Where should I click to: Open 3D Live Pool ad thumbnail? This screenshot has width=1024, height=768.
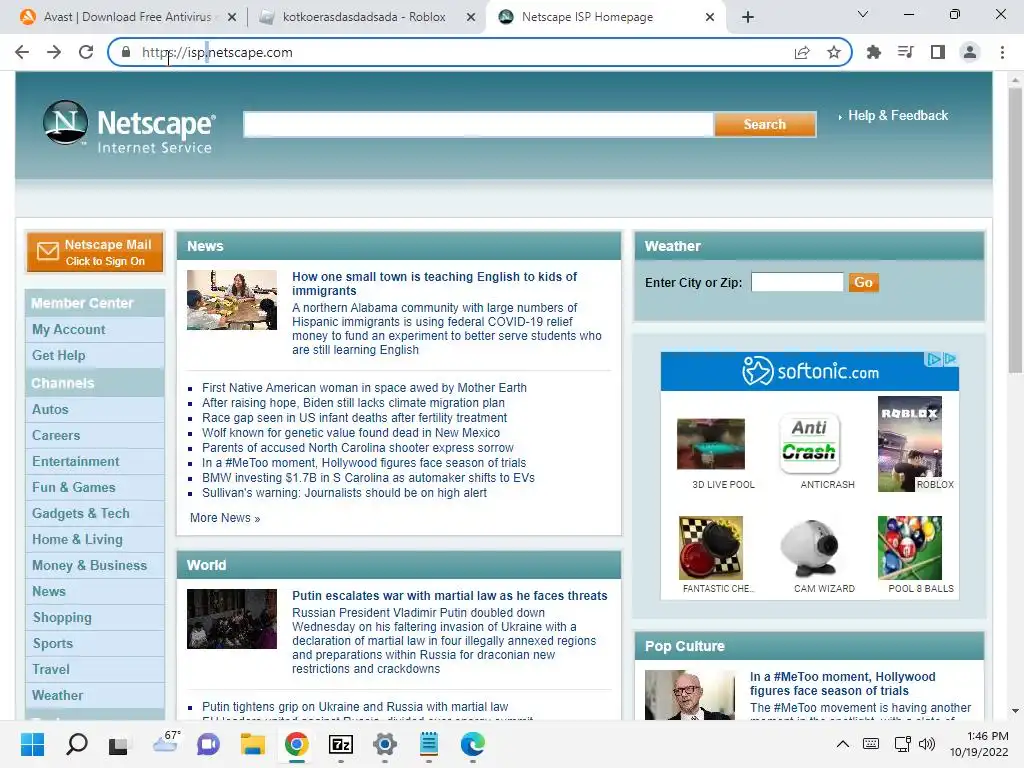tap(711, 444)
